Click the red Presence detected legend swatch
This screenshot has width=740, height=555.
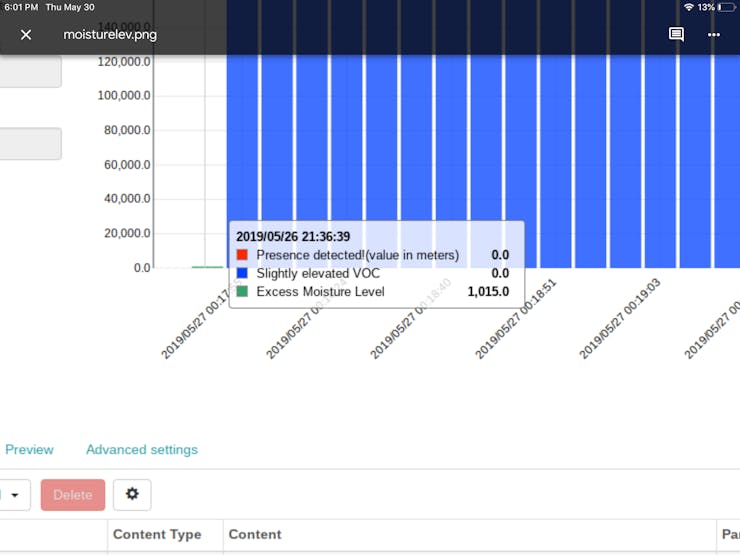pyautogui.click(x=242, y=255)
